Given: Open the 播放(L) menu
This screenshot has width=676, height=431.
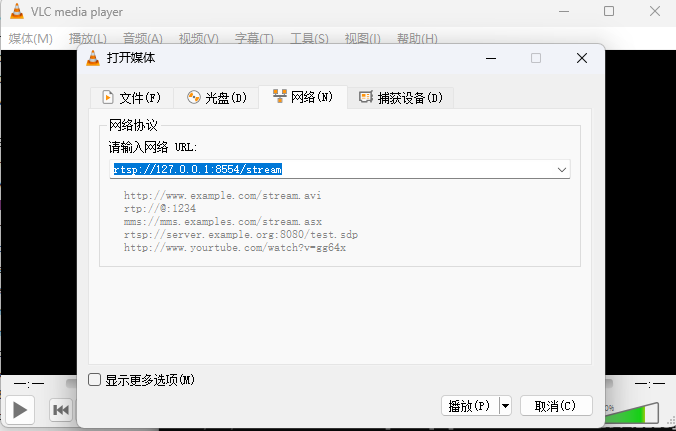Looking at the screenshot, I should [x=88, y=39].
